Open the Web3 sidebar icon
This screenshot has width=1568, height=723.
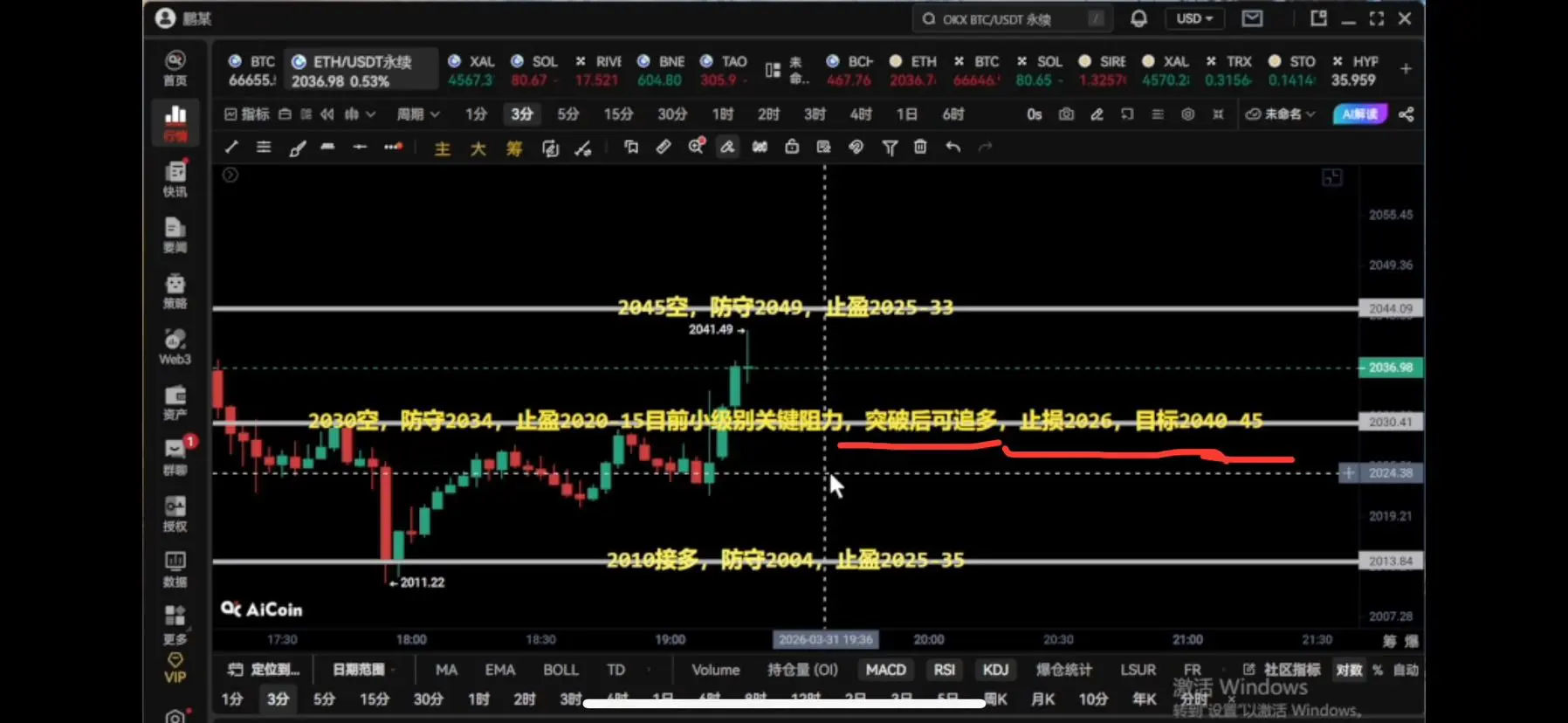[175, 347]
